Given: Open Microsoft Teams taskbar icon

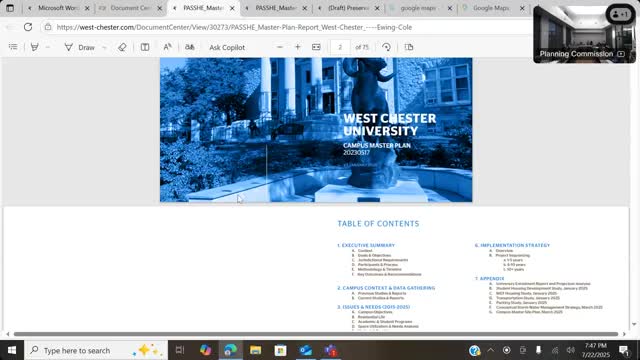Looking at the screenshot, I should pos(331,350).
